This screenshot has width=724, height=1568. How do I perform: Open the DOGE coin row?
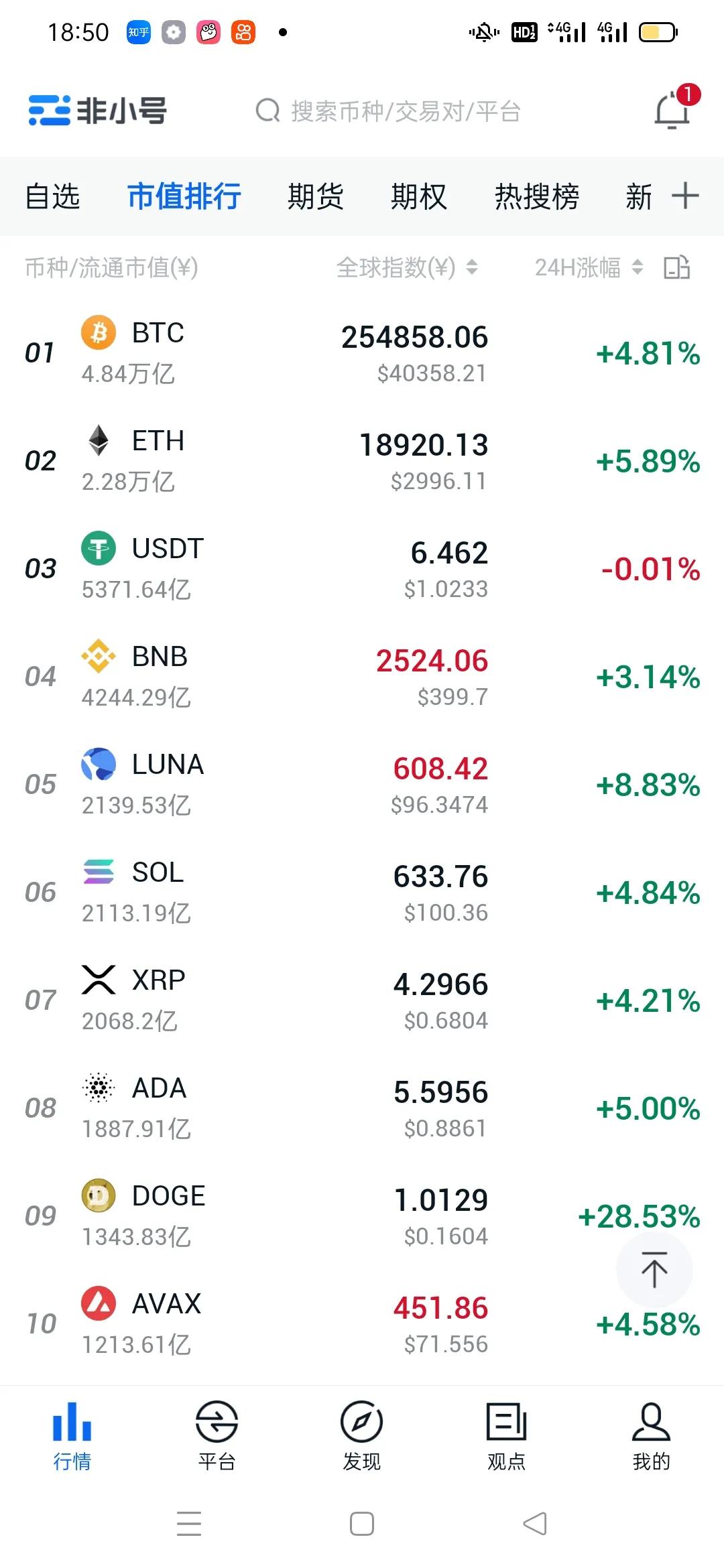coord(362,1216)
